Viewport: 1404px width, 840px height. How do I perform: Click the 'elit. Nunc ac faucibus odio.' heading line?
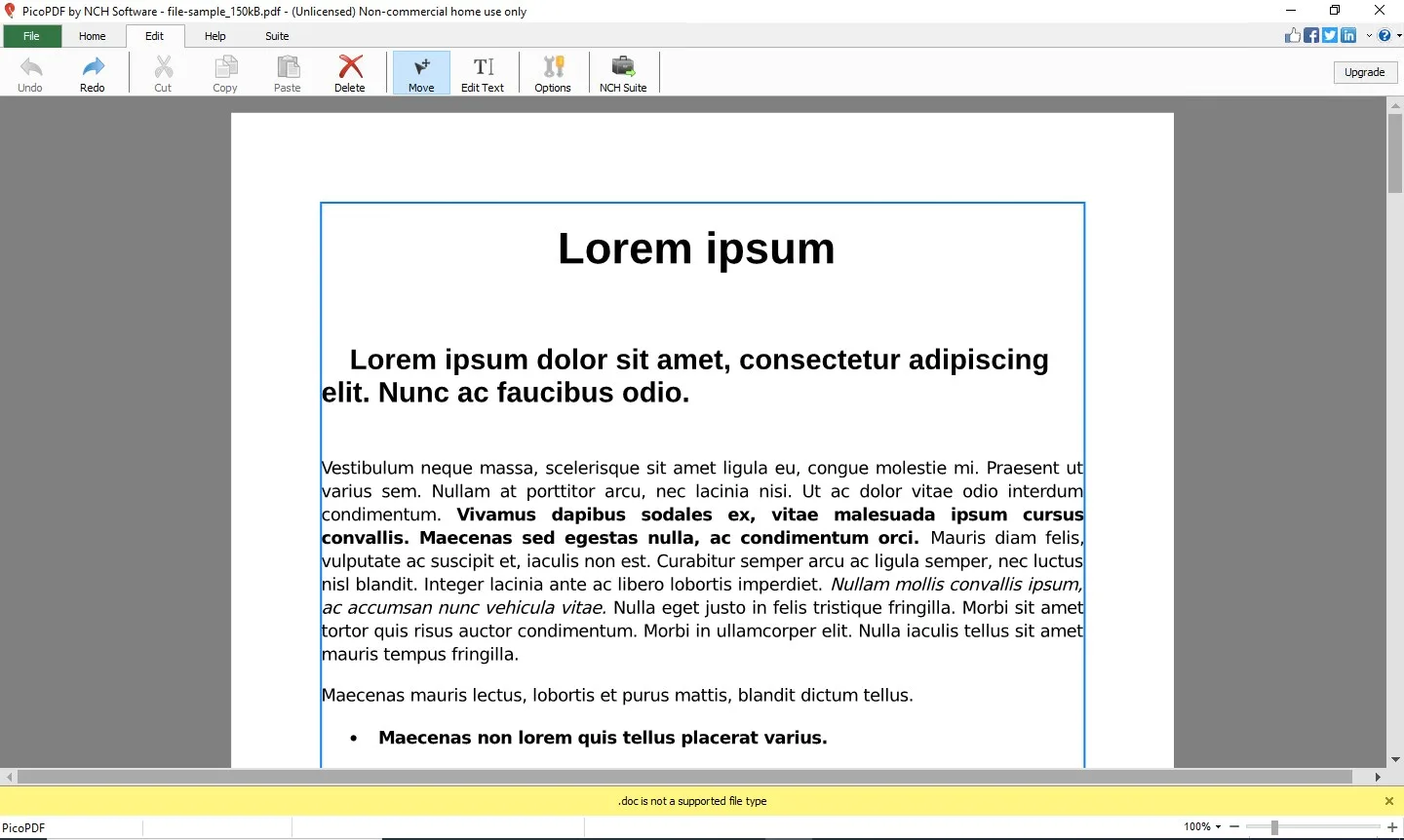coord(506,393)
